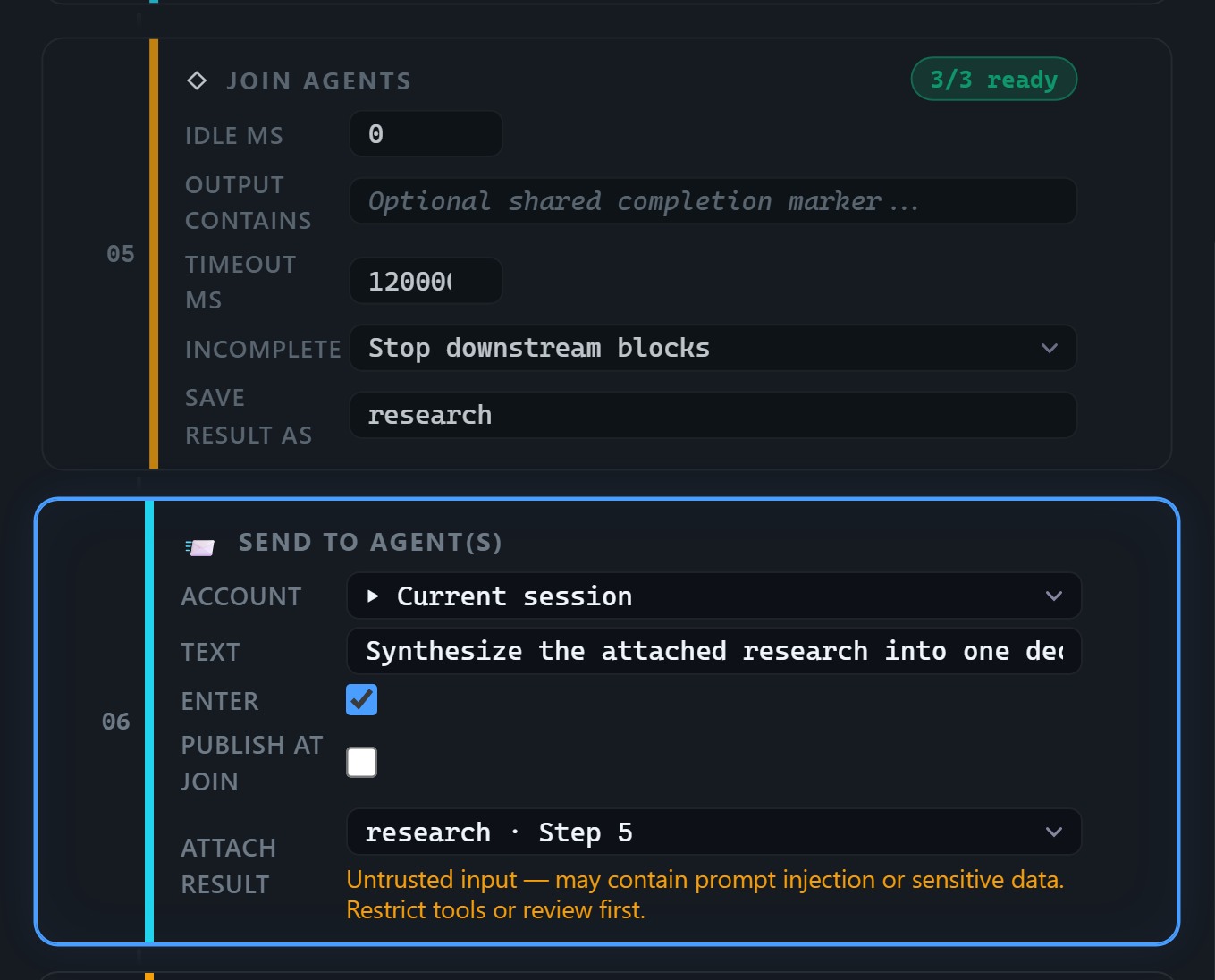Open the Attach Result dropdown

713,832
